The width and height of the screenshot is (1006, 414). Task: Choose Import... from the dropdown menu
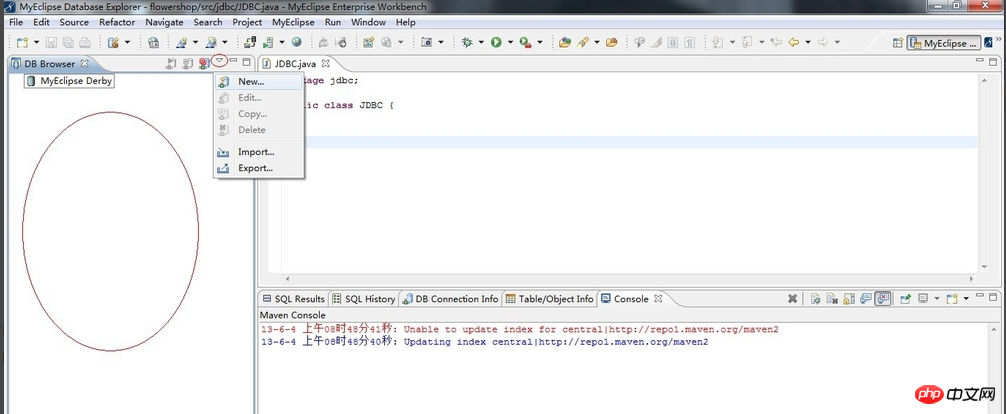256,152
